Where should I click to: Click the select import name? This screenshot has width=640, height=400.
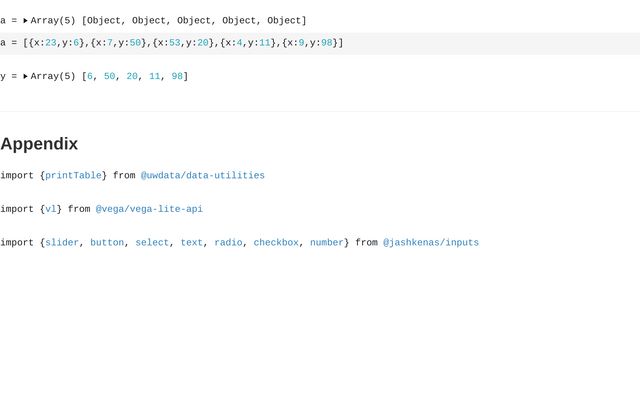(x=152, y=243)
